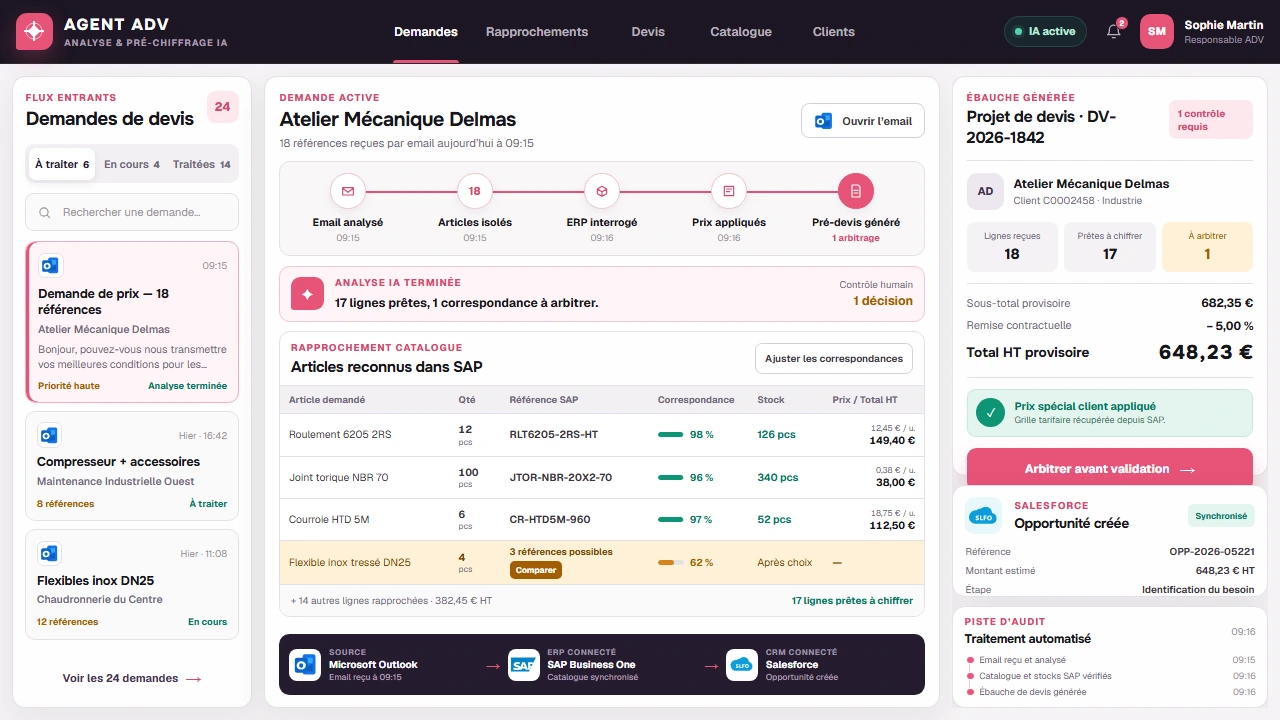Select the À traiter filter tab

[62, 164]
